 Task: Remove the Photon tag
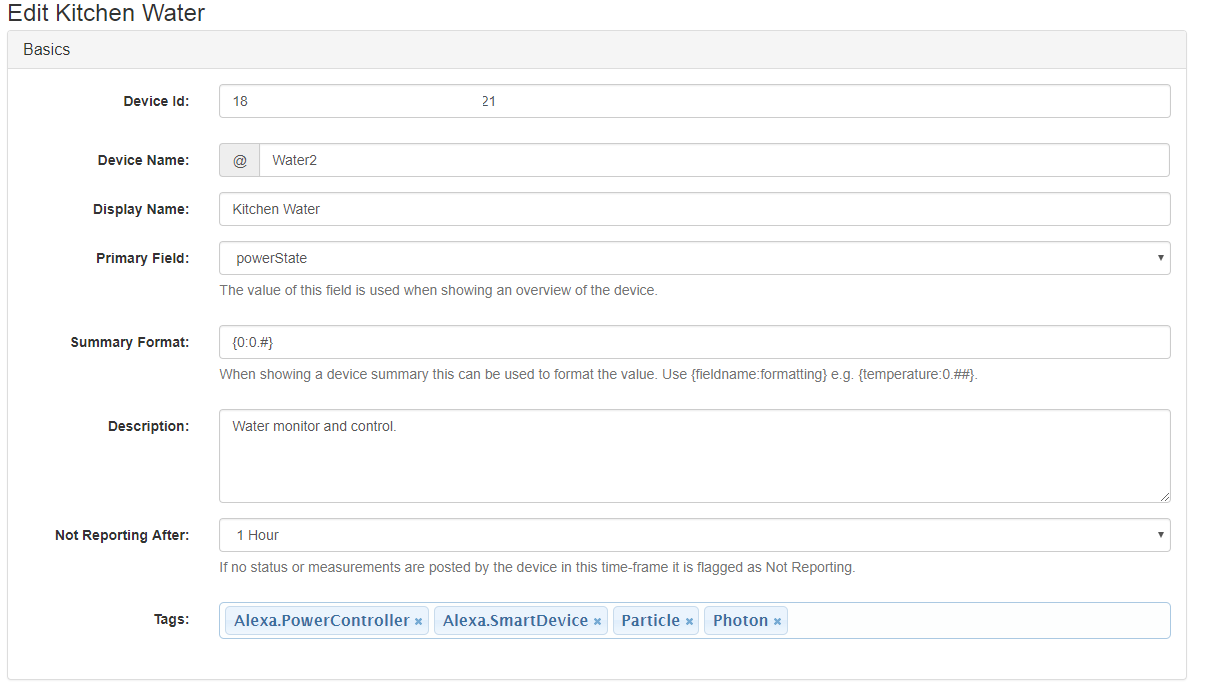778,620
